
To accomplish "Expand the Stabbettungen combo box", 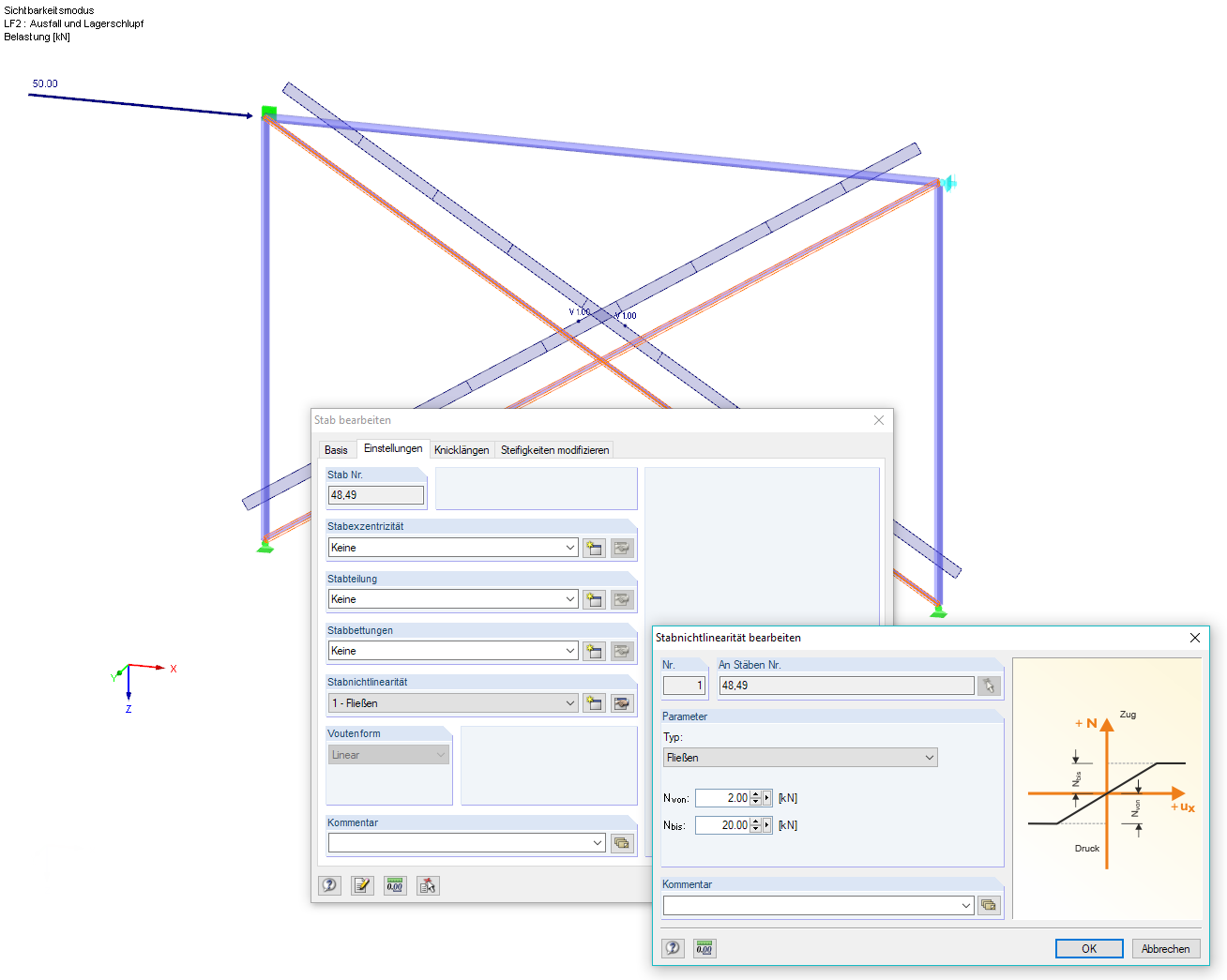I will (x=570, y=650).
